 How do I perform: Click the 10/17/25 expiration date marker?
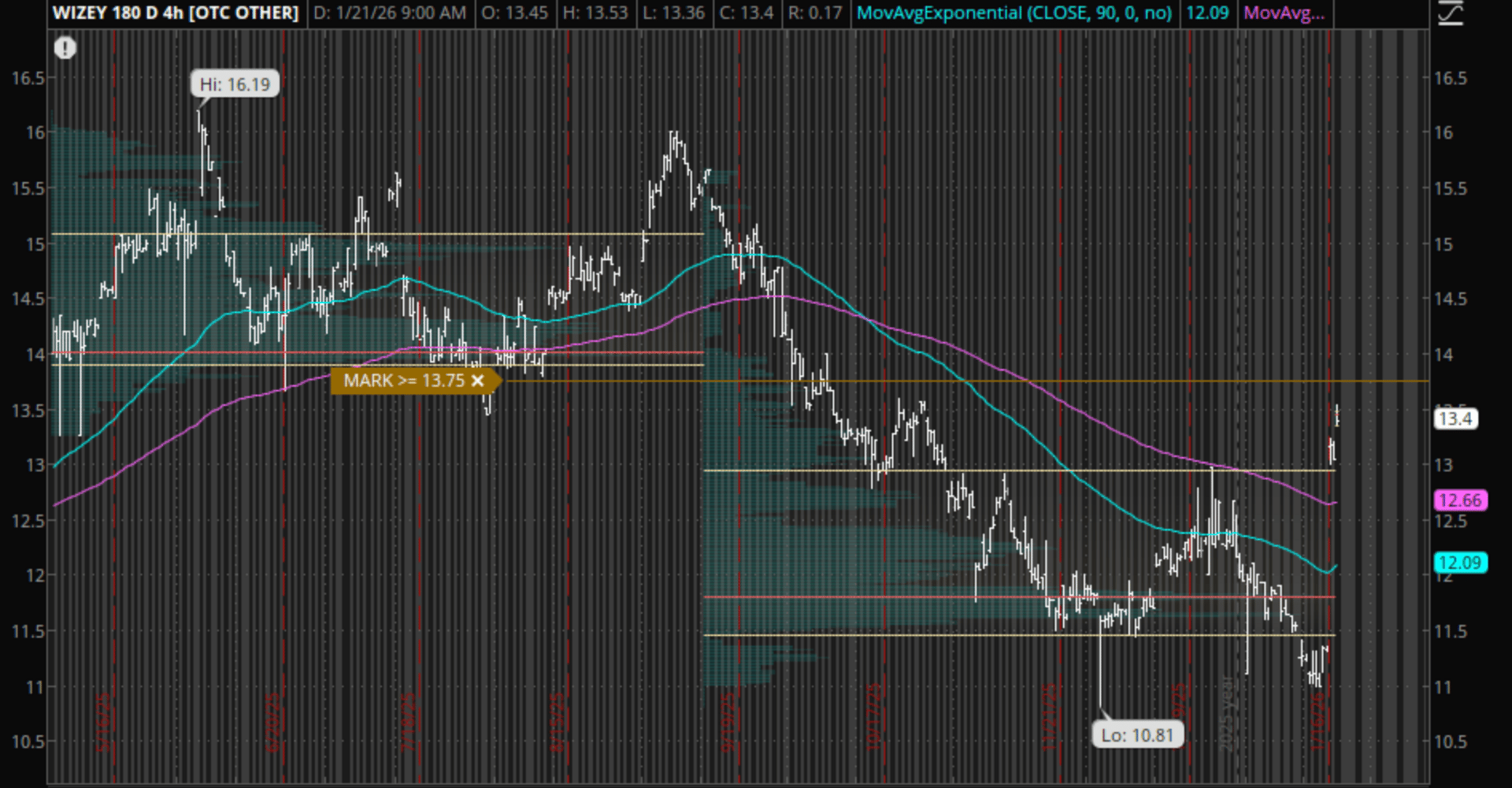(x=874, y=717)
